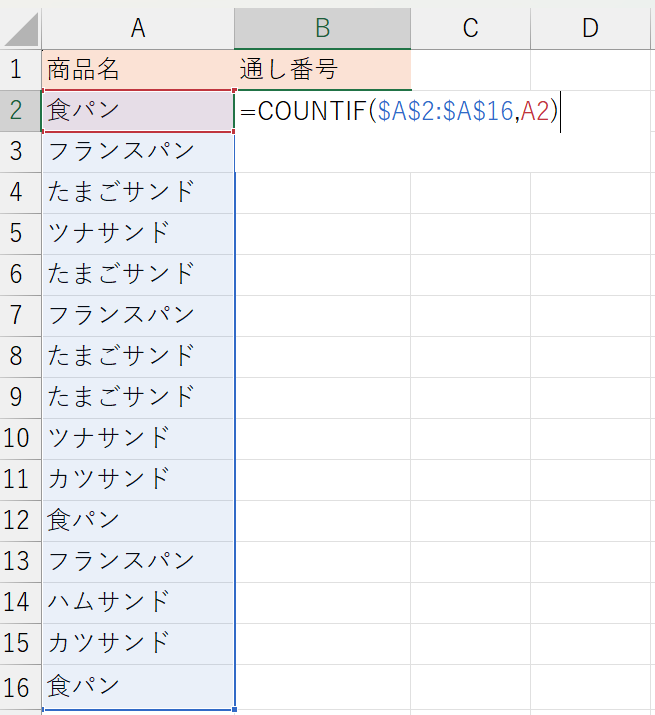Click the COUNTIF formula in cell B2
The image size is (655, 715).
click(x=399, y=111)
